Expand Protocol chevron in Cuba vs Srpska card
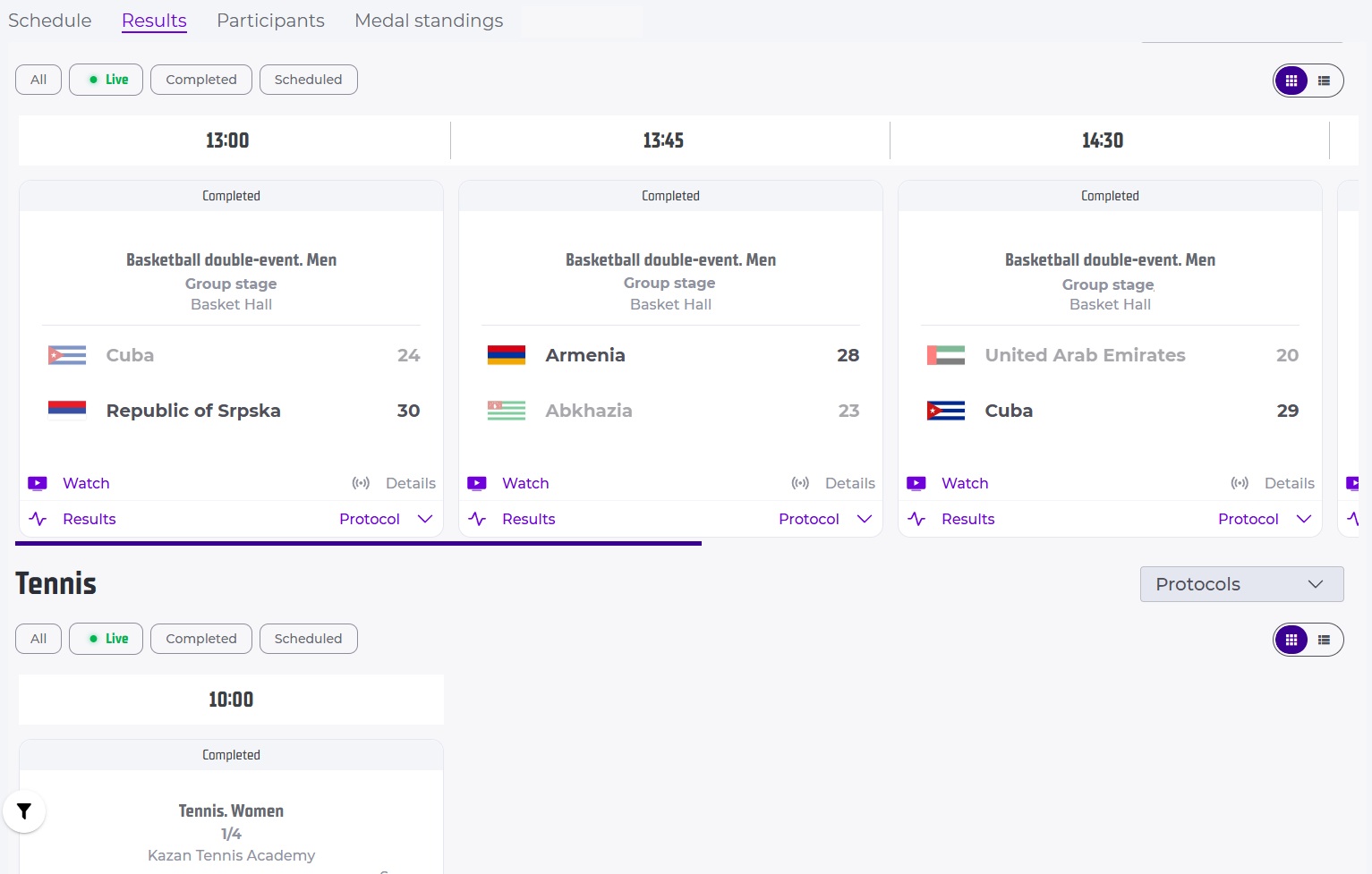Viewport: 1372px width, 874px height. [x=425, y=519]
